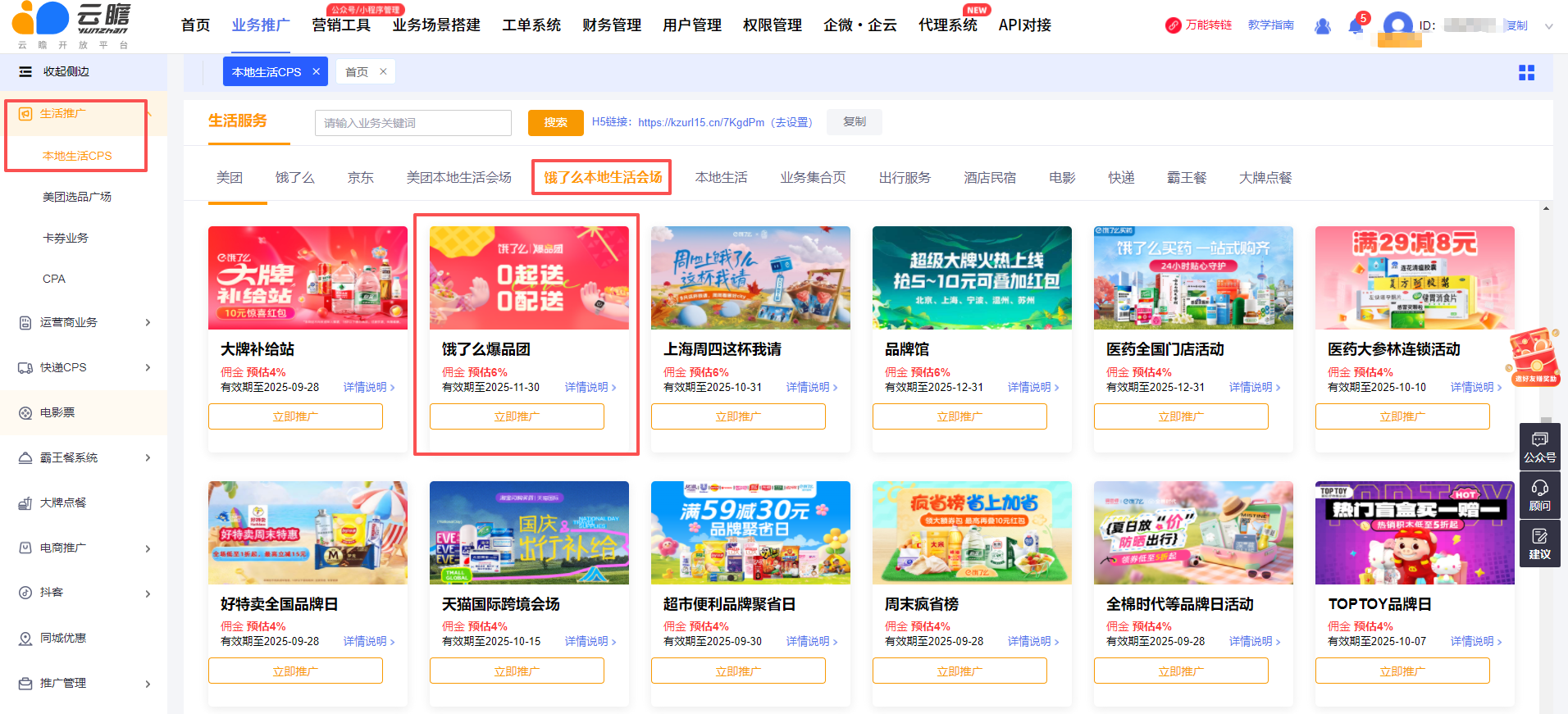Switch to 饿了么本地生活会场 tab

click(603, 178)
